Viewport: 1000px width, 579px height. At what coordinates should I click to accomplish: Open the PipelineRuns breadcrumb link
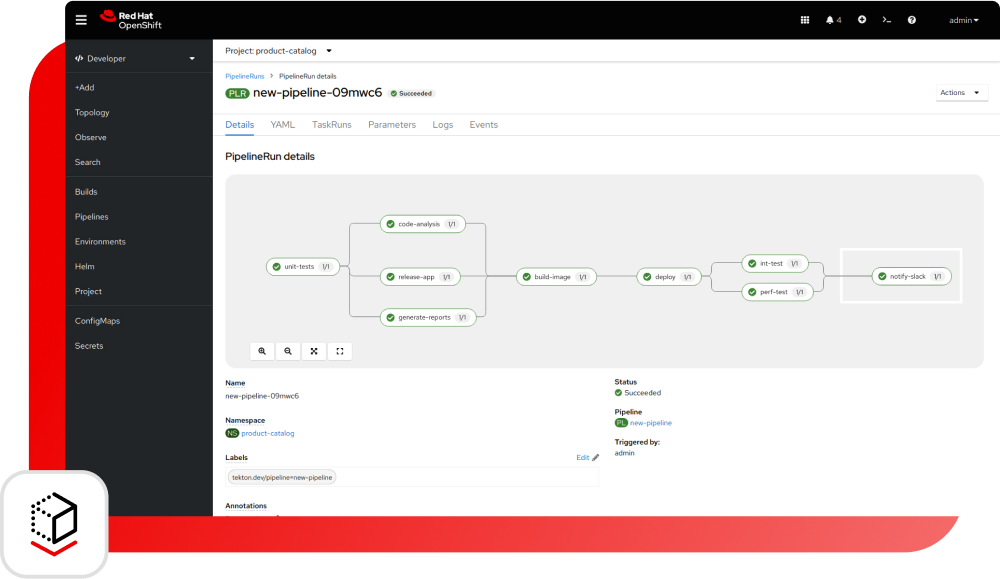click(245, 75)
